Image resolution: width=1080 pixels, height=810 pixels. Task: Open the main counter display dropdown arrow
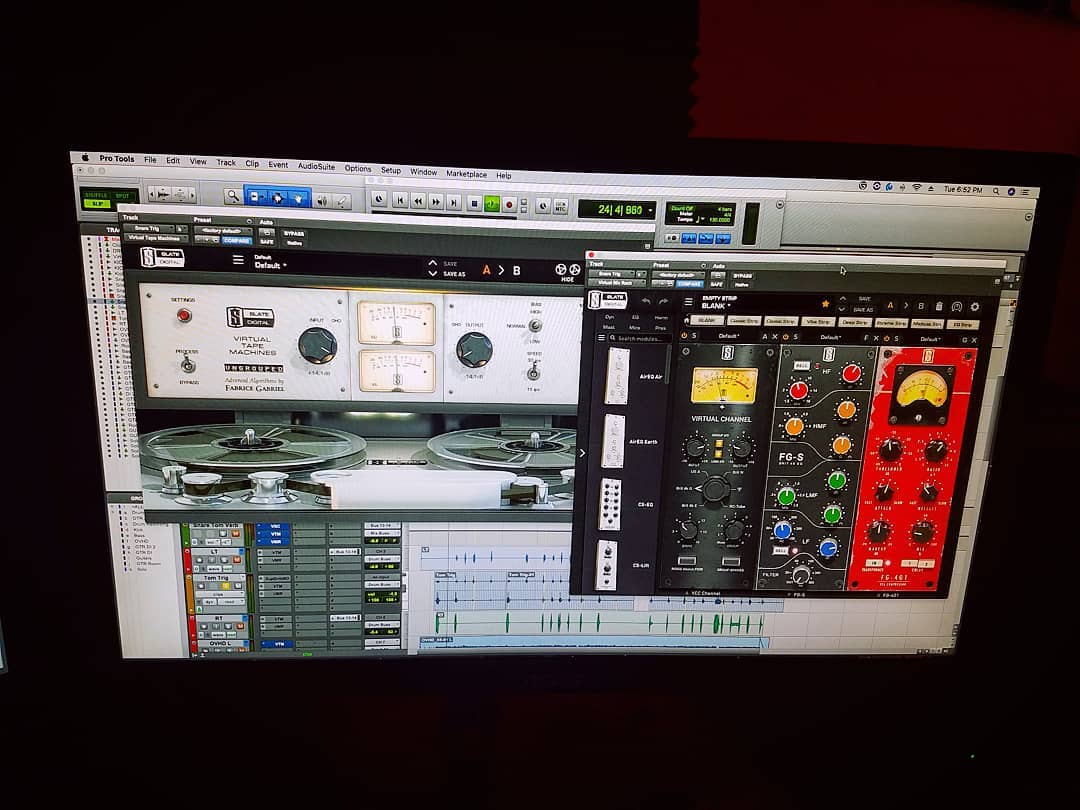tap(650, 210)
